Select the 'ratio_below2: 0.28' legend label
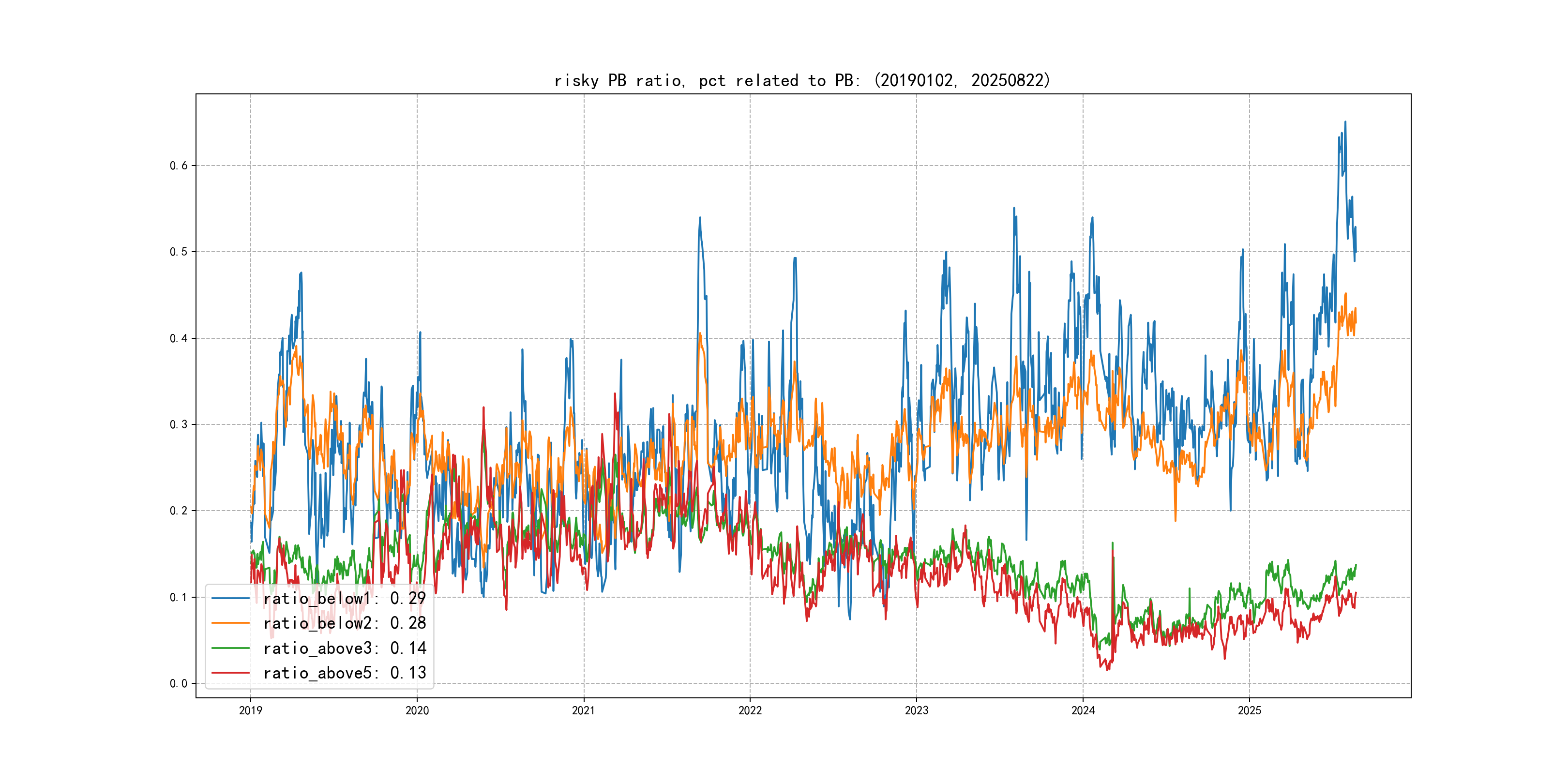Viewport: 1568px width, 784px height. coord(345,623)
